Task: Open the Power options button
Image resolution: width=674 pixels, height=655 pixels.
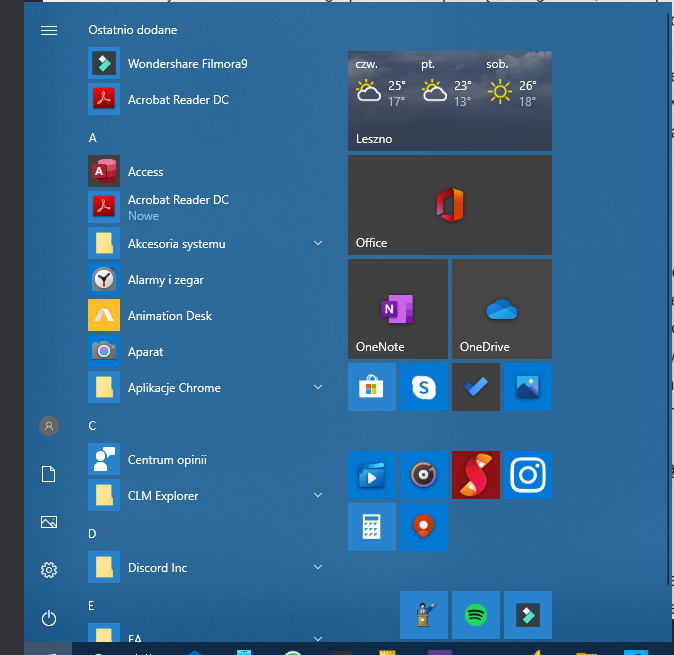Action: [x=49, y=618]
